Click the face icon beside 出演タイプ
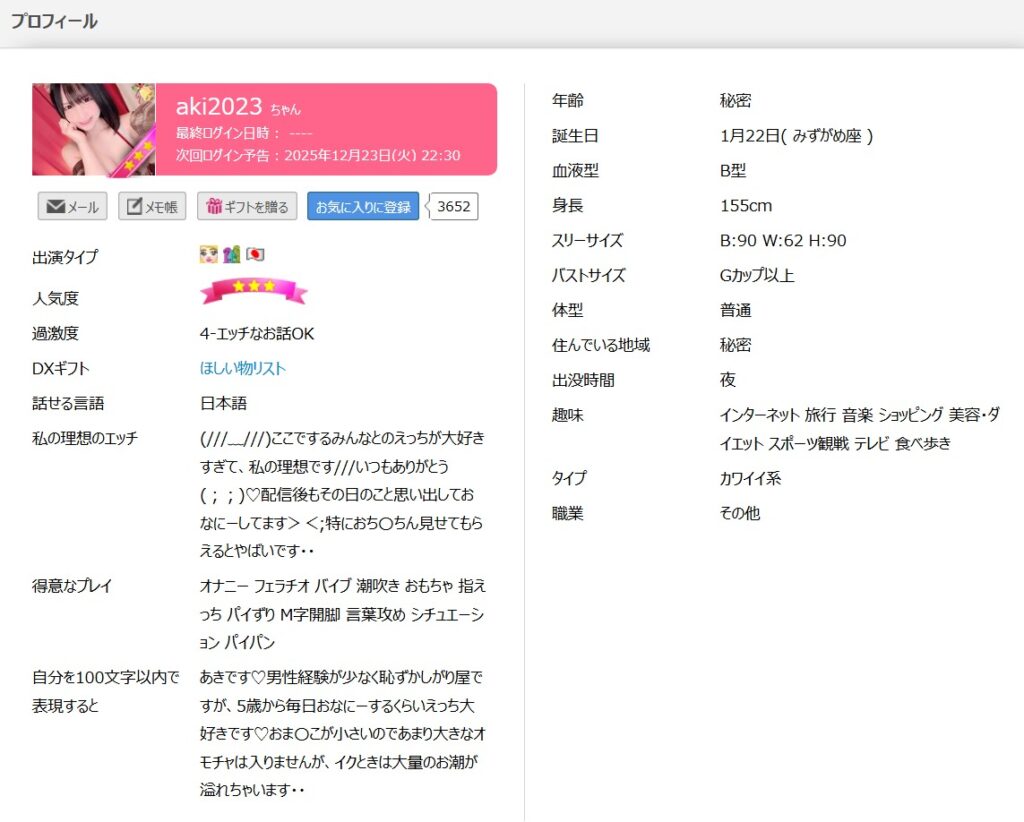The height and width of the screenshot is (822, 1024). [208, 255]
